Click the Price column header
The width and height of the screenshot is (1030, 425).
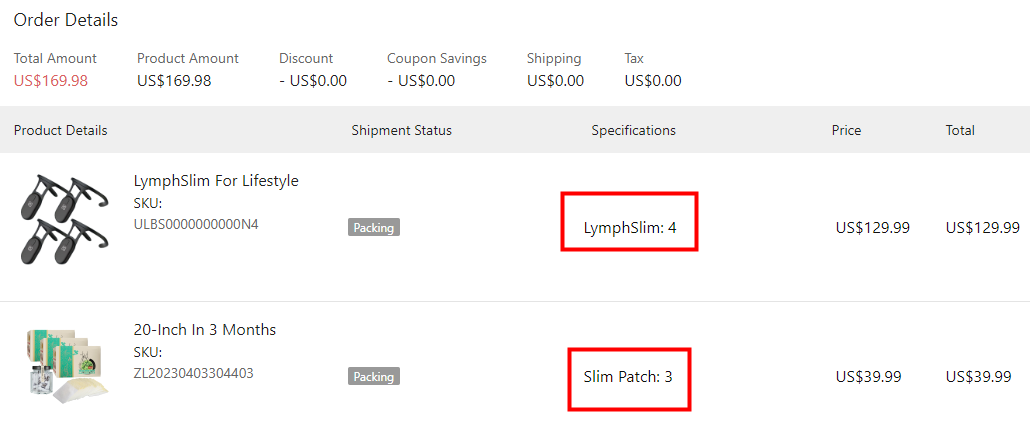846,130
